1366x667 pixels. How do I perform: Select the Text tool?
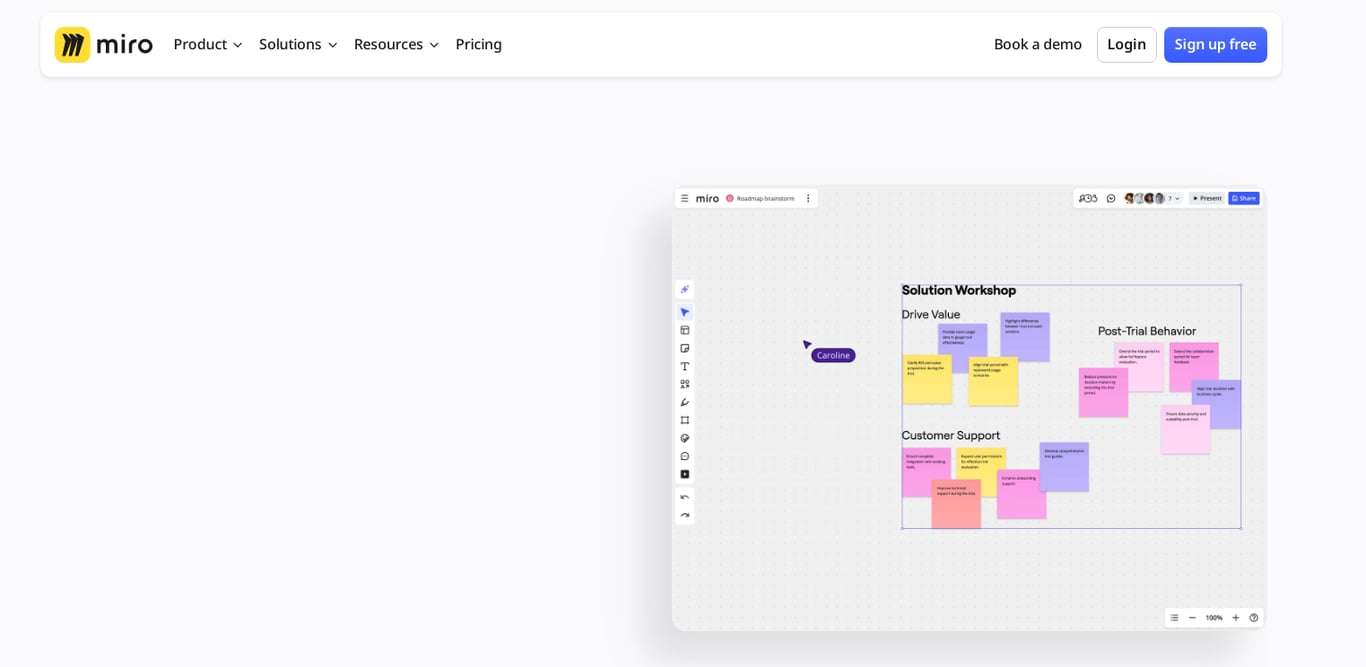(684, 365)
